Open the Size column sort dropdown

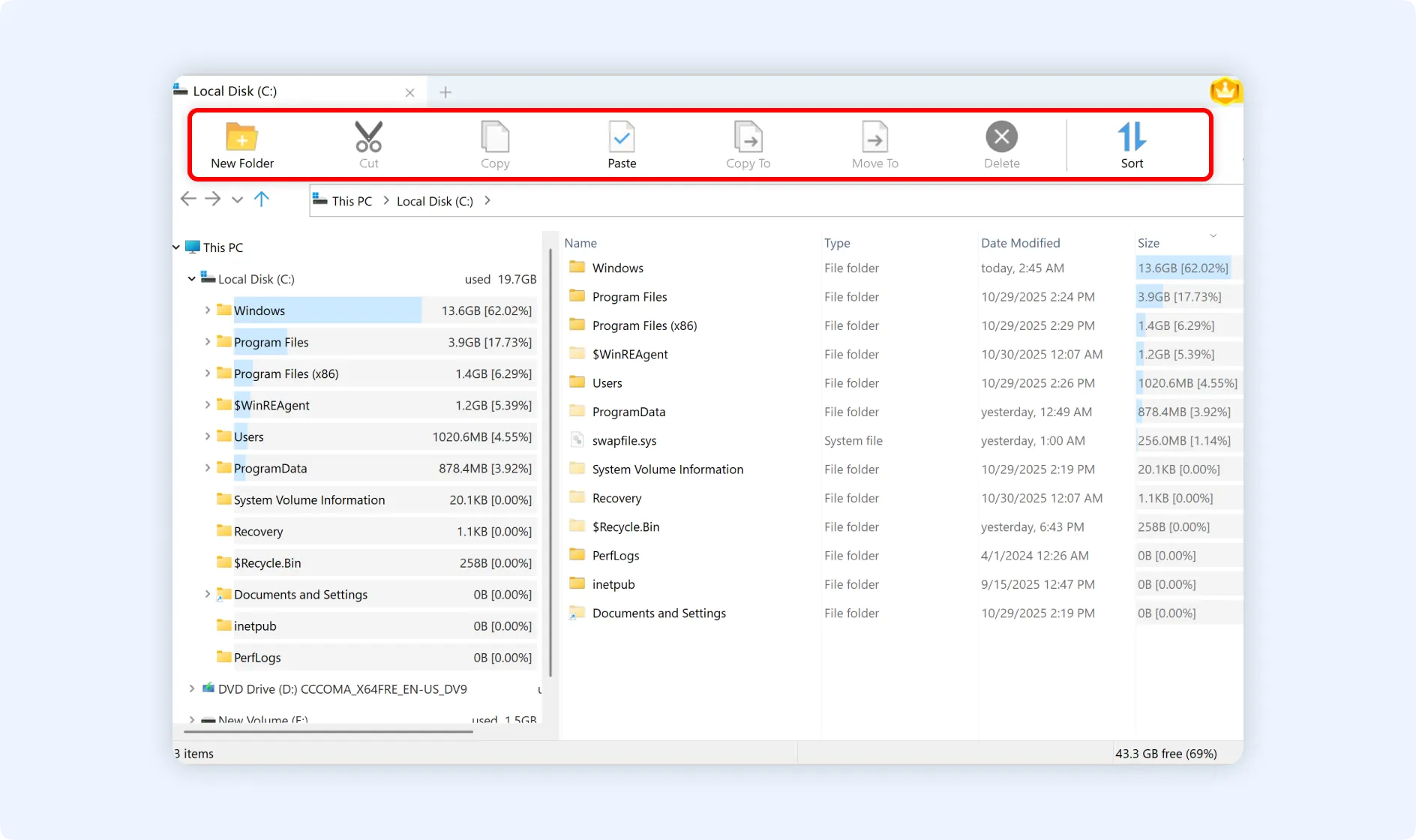click(x=1213, y=235)
